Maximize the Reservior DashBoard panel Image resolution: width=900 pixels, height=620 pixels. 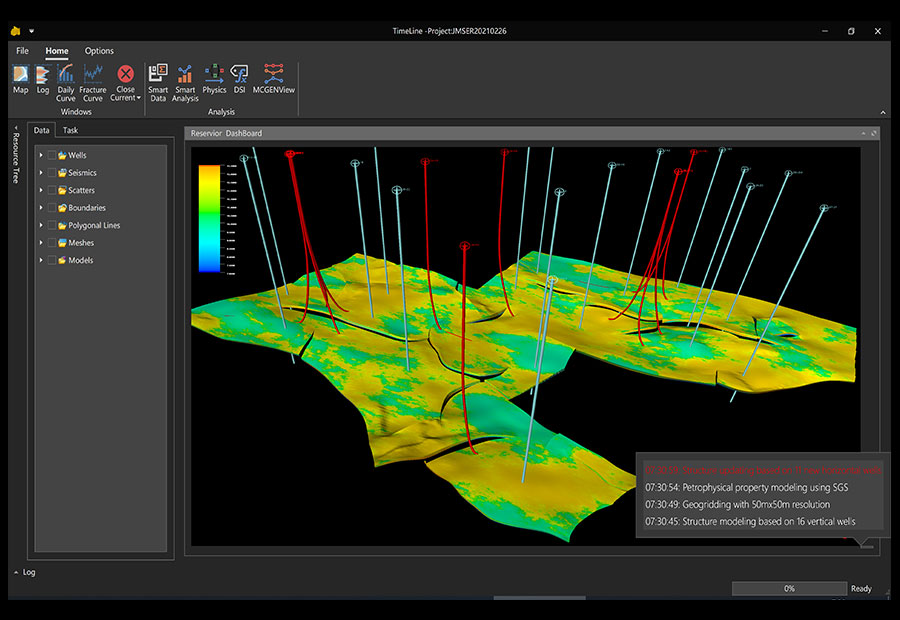click(x=874, y=133)
